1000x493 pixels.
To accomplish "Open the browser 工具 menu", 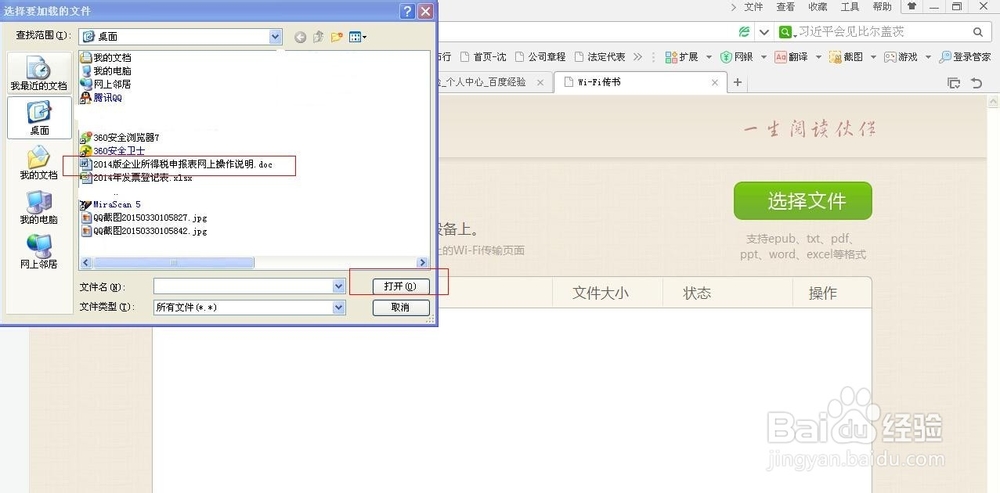I will 849,7.
